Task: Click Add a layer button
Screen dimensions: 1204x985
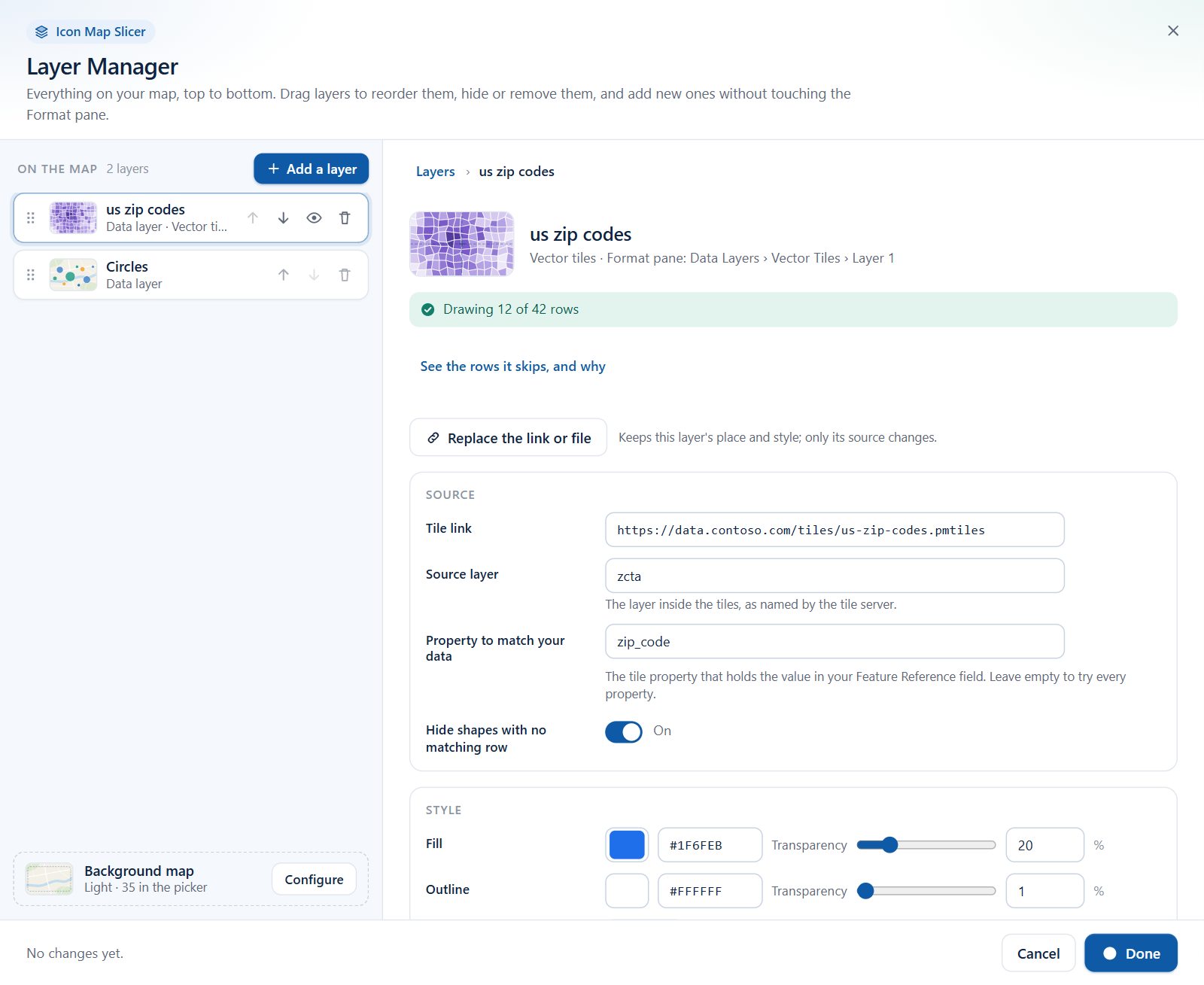Action: tap(312, 169)
